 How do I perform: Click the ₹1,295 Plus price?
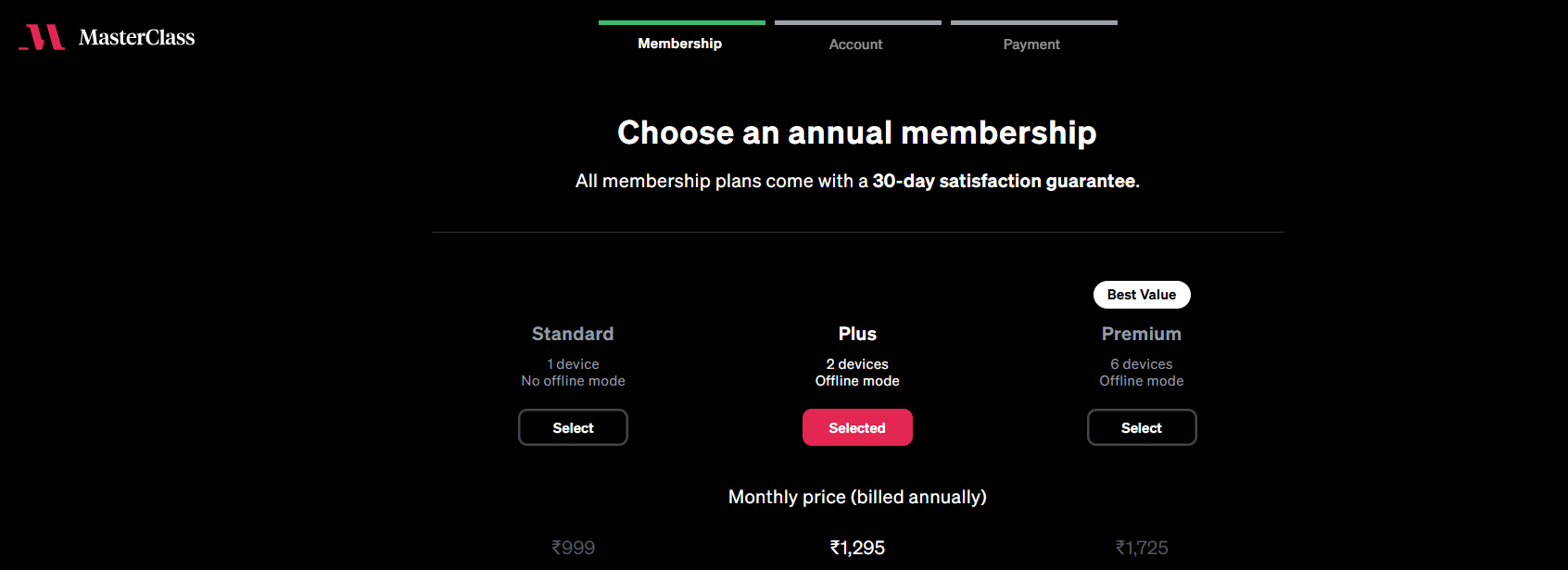pos(857,548)
